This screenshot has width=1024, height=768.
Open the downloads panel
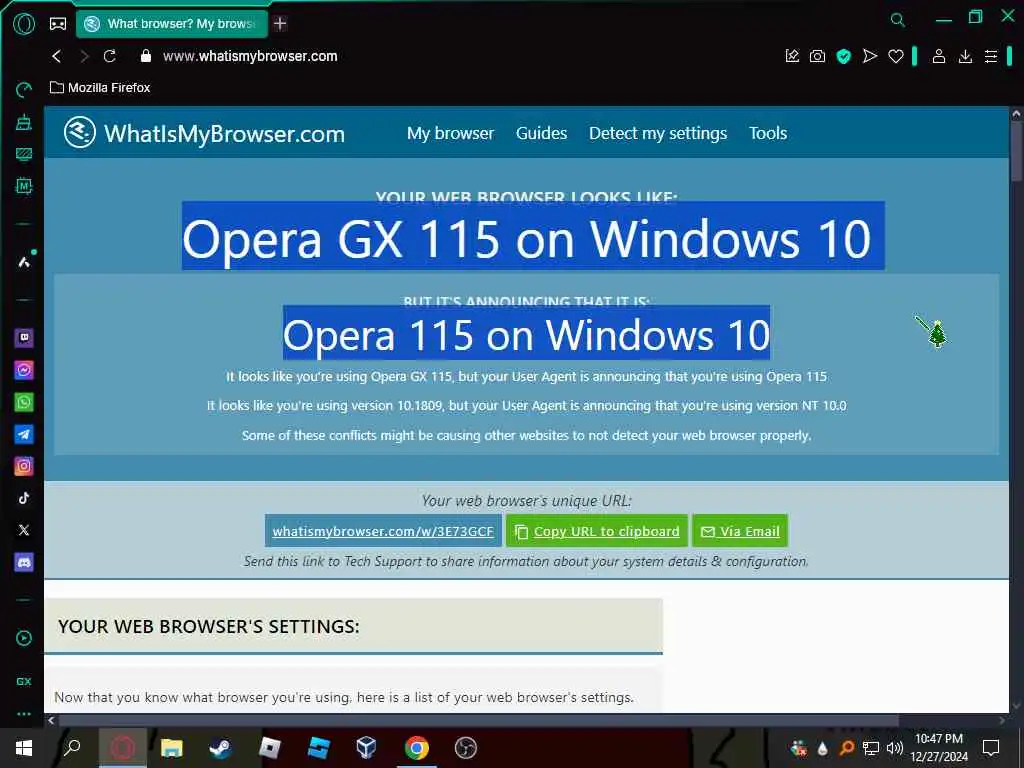tap(965, 56)
